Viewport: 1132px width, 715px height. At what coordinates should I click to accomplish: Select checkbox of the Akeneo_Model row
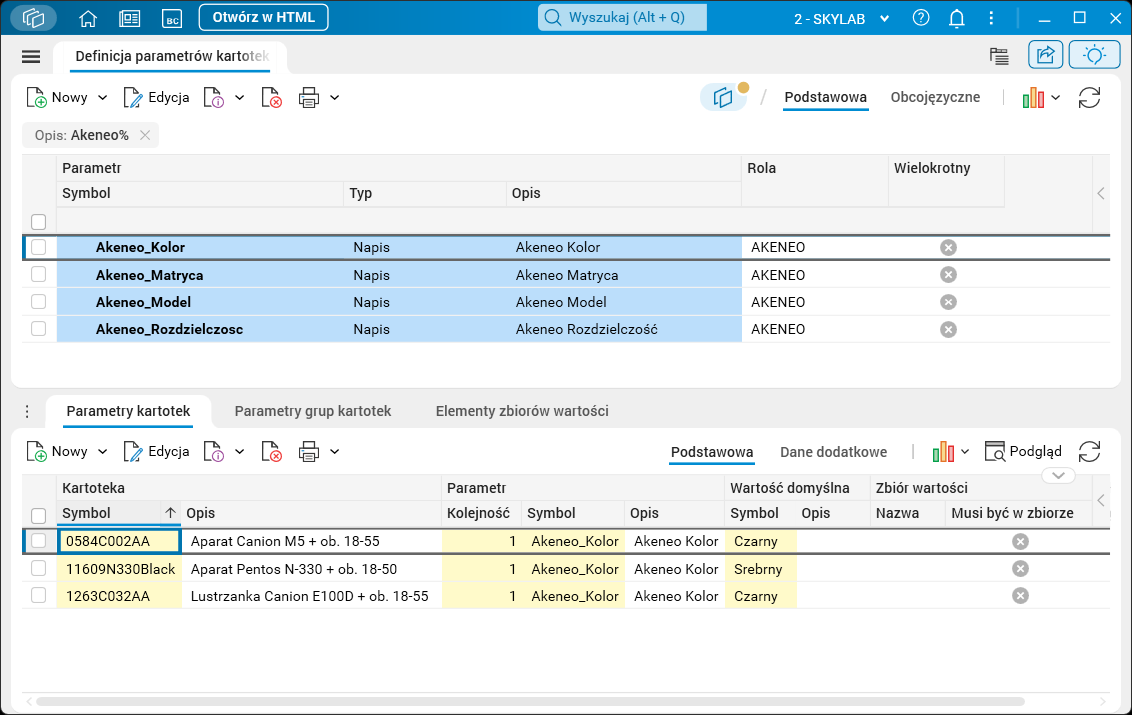click(x=39, y=302)
